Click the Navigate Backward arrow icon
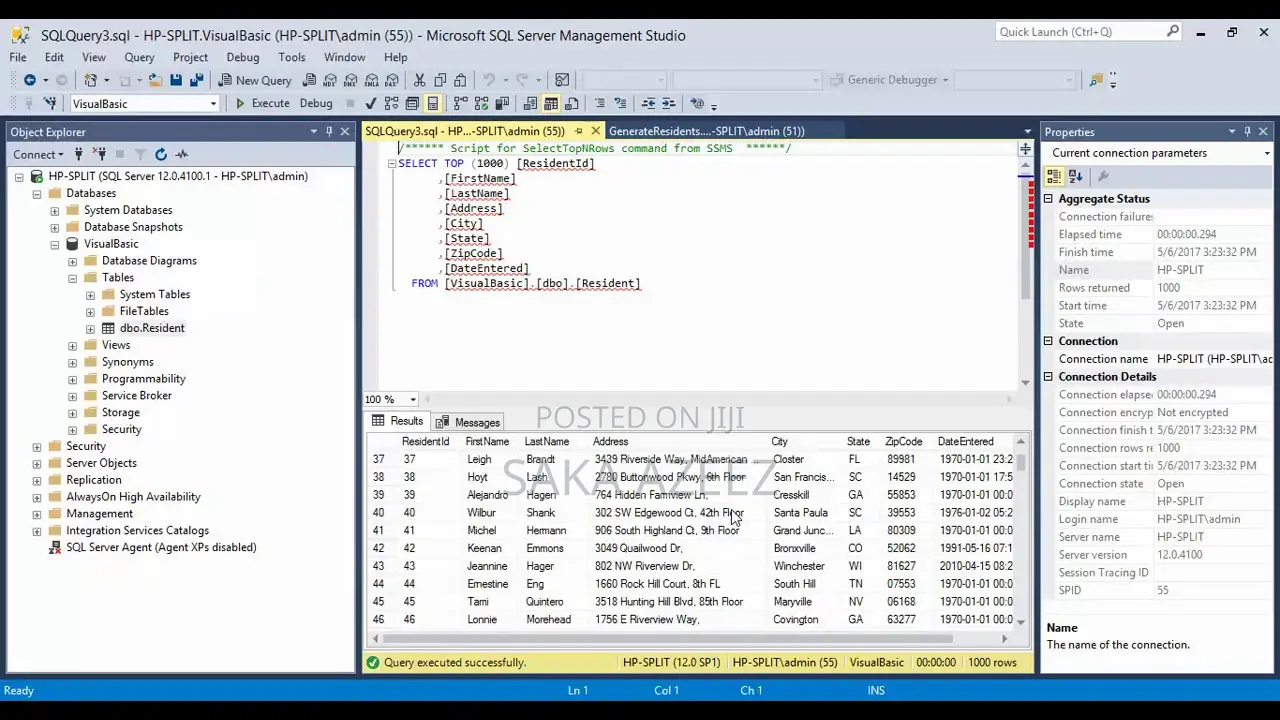The image size is (1280, 720). (x=30, y=80)
